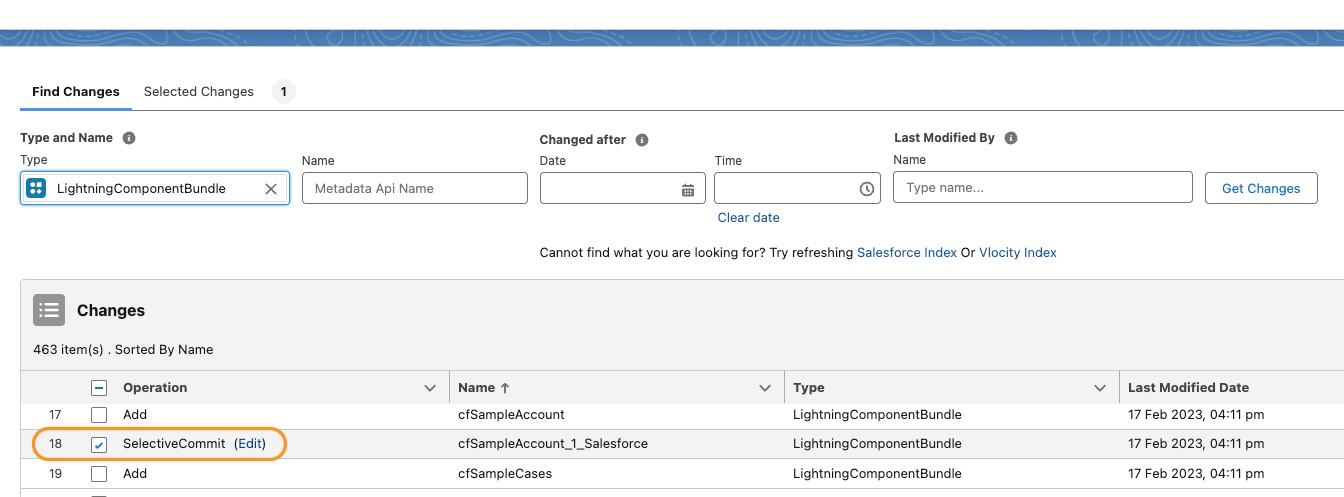The image size is (1344, 497).
Task: Click the Clear date link
Action: [748, 217]
